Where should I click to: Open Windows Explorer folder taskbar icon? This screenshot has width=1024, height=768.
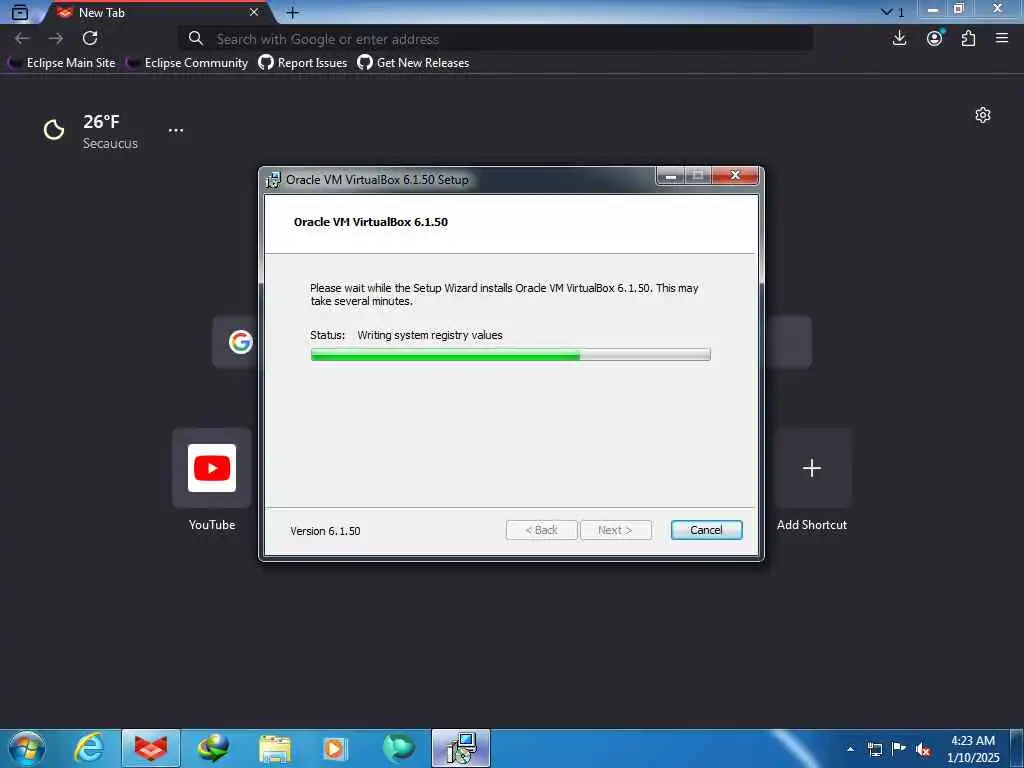click(x=275, y=748)
